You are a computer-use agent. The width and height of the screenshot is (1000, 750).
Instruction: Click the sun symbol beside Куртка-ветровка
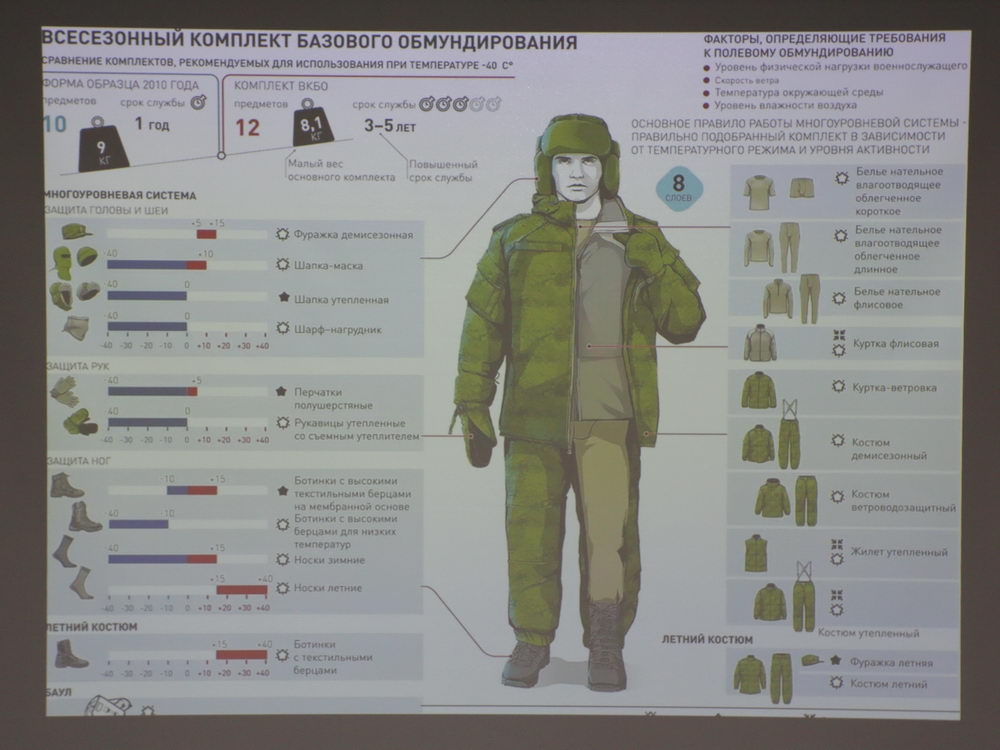pyautogui.click(x=838, y=386)
